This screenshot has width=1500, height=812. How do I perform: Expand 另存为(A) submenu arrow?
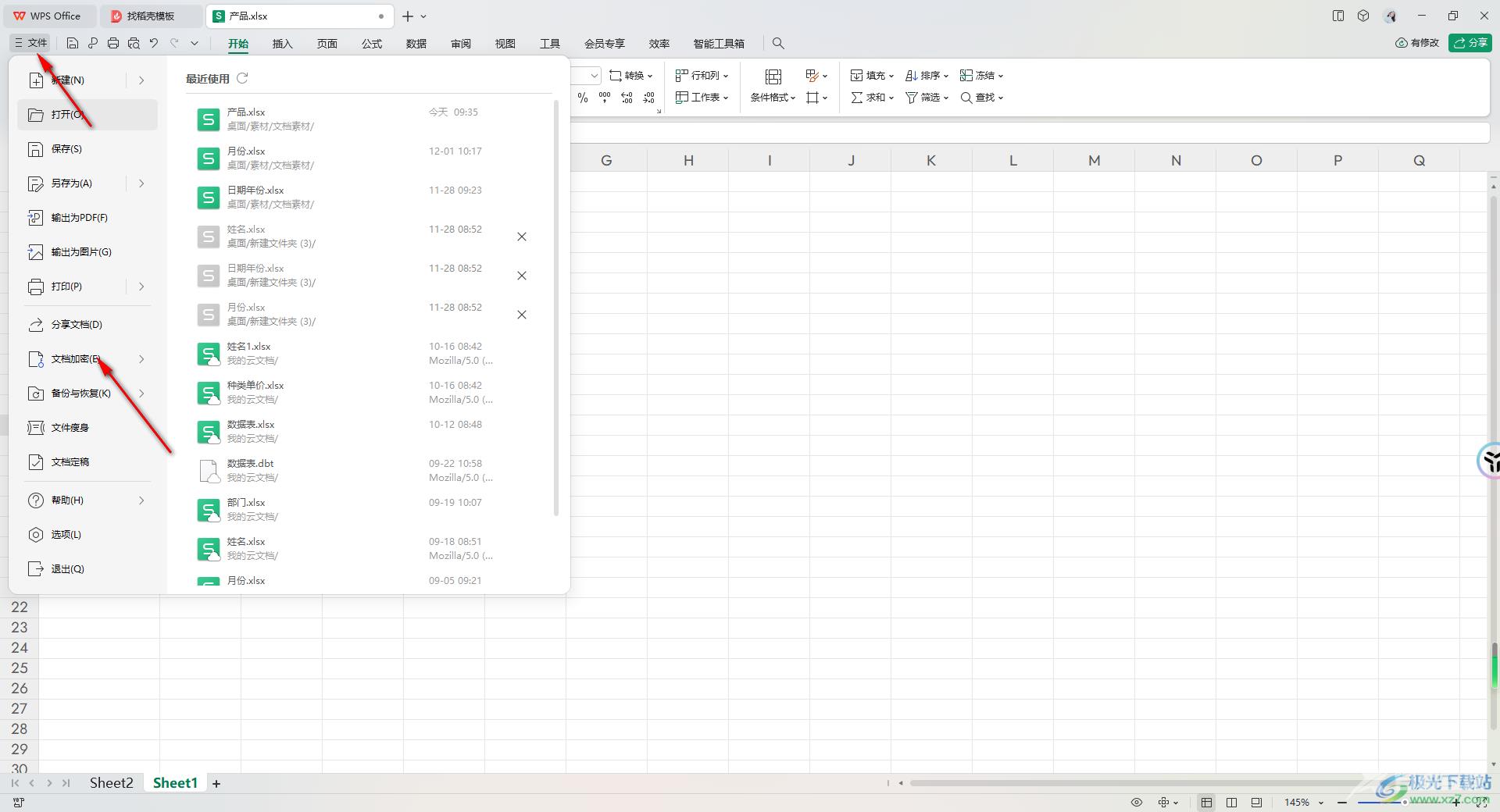[141, 183]
